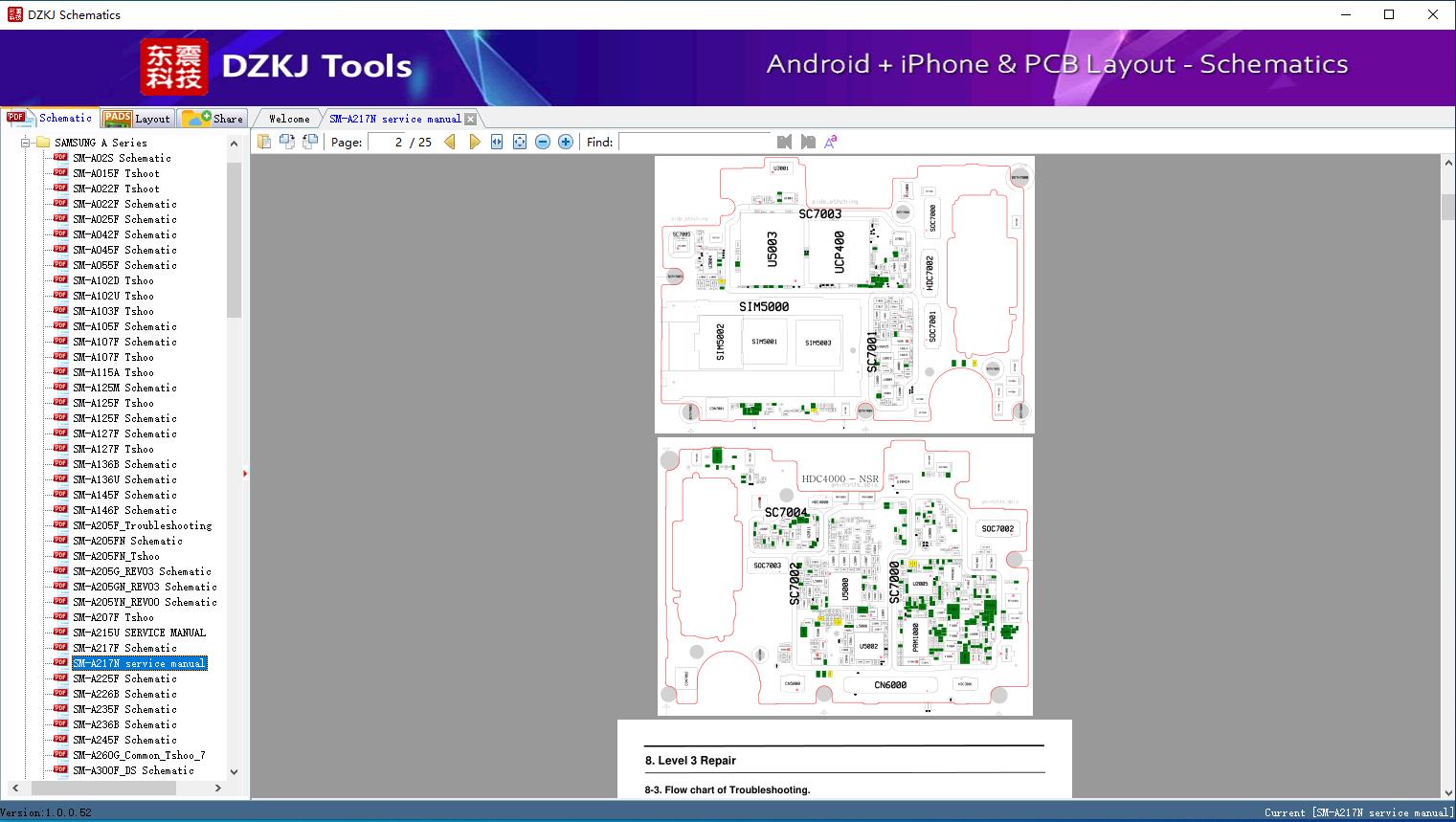Open SM-A022F Schematic

coord(124,204)
